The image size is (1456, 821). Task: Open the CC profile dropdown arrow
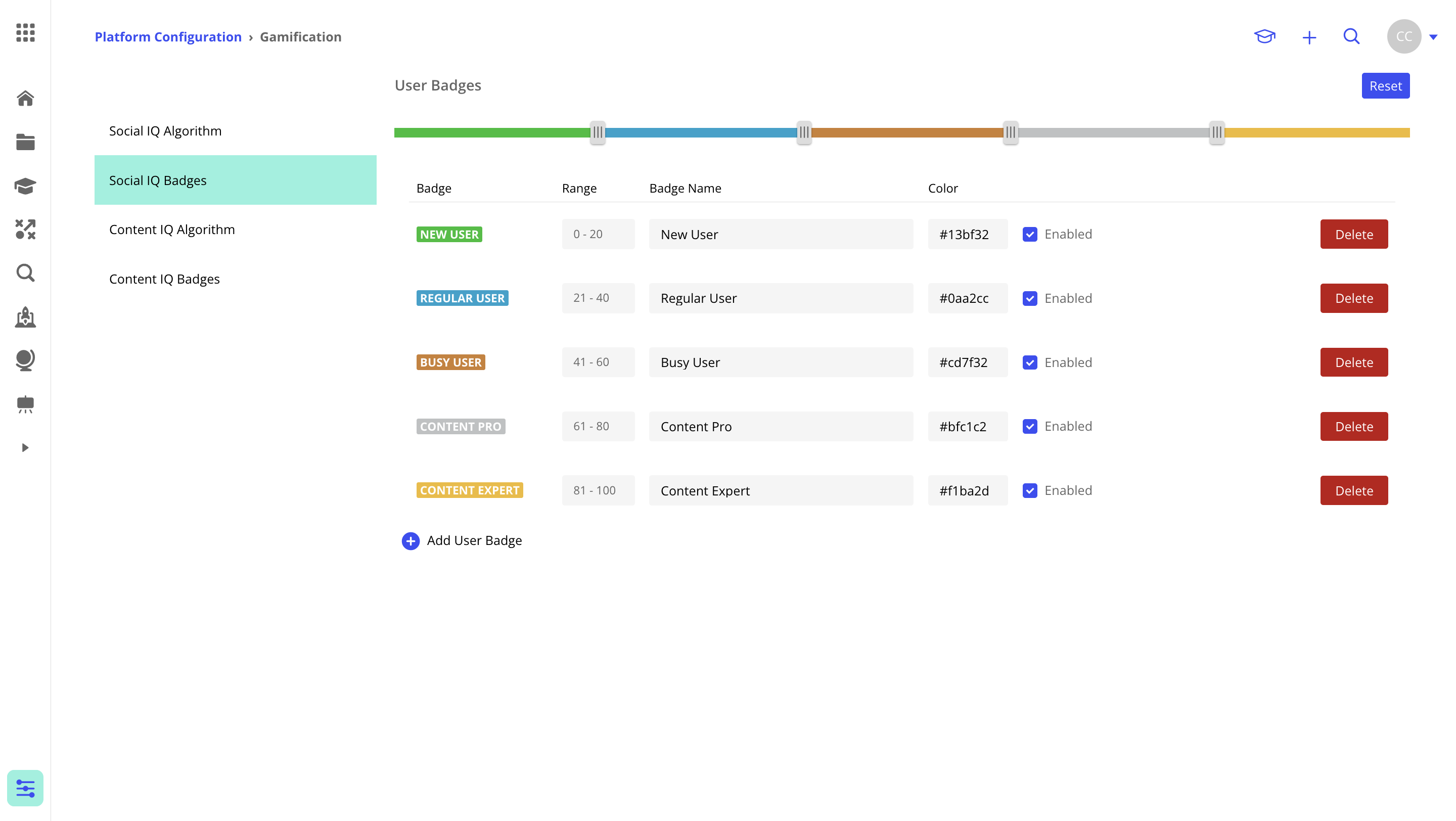(1433, 37)
